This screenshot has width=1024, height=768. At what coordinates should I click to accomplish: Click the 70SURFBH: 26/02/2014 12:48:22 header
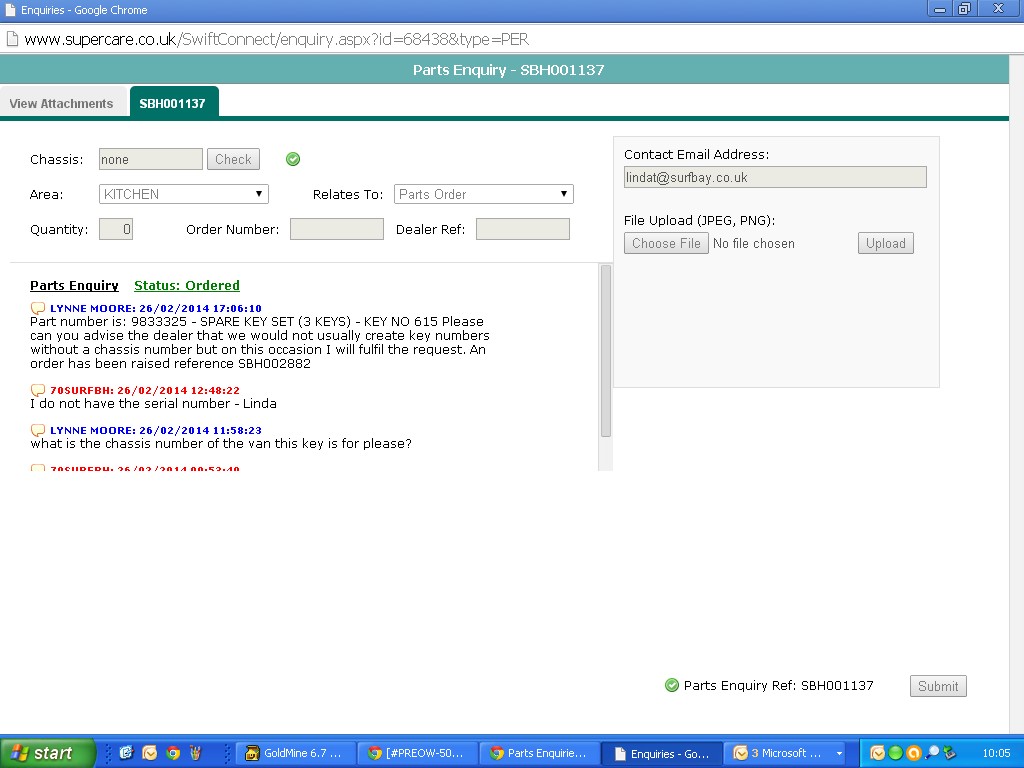(x=145, y=391)
